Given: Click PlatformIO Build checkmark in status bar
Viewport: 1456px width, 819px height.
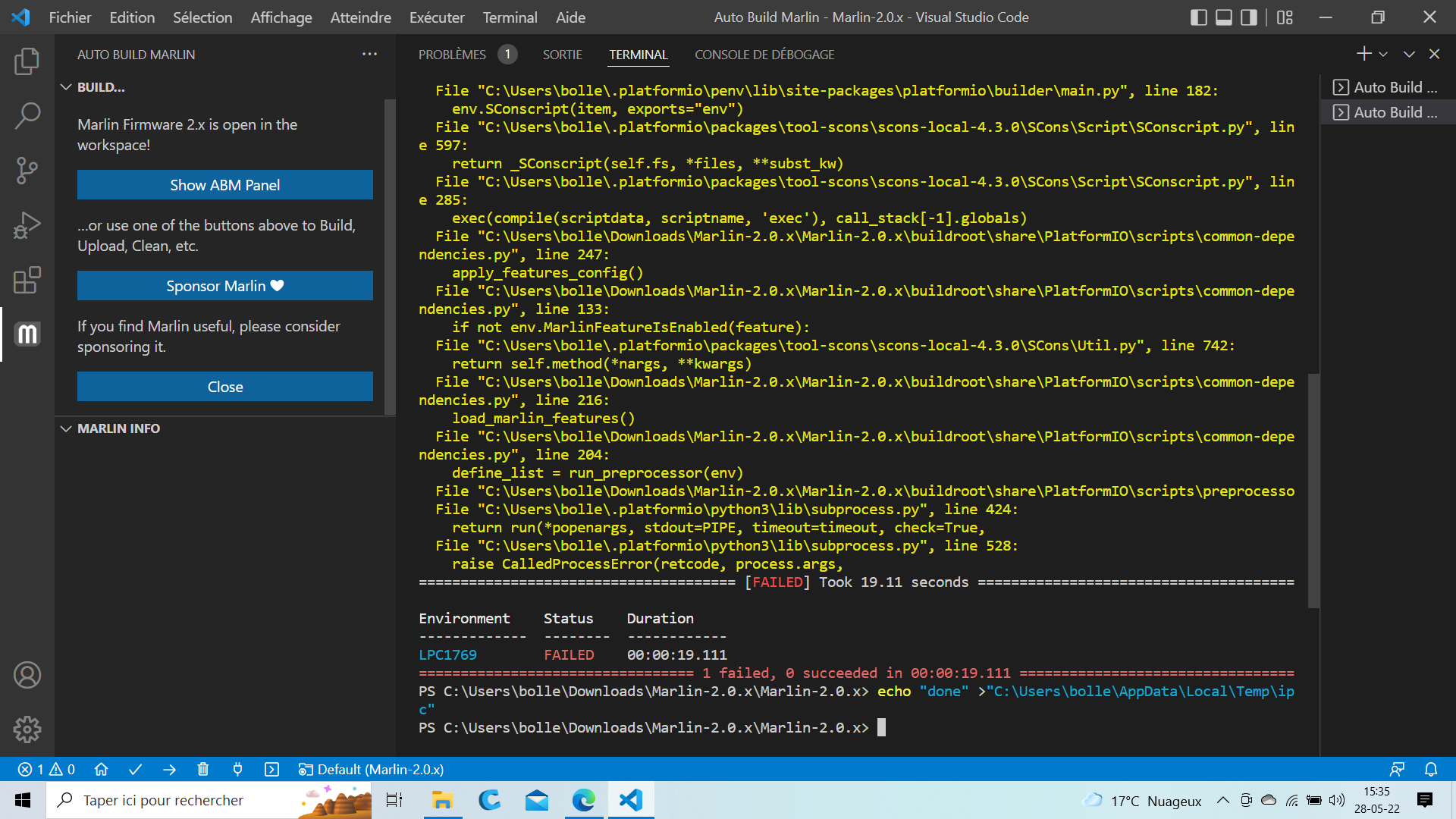Looking at the screenshot, I should click(x=136, y=770).
